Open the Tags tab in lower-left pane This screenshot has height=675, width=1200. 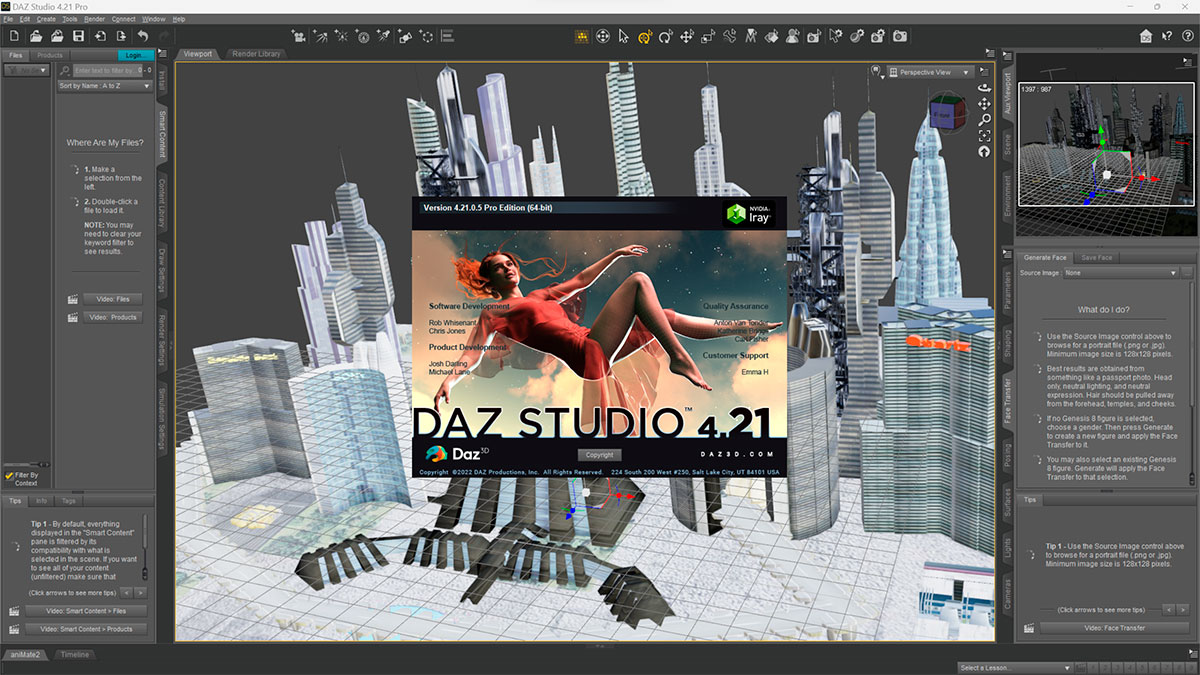[69, 500]
